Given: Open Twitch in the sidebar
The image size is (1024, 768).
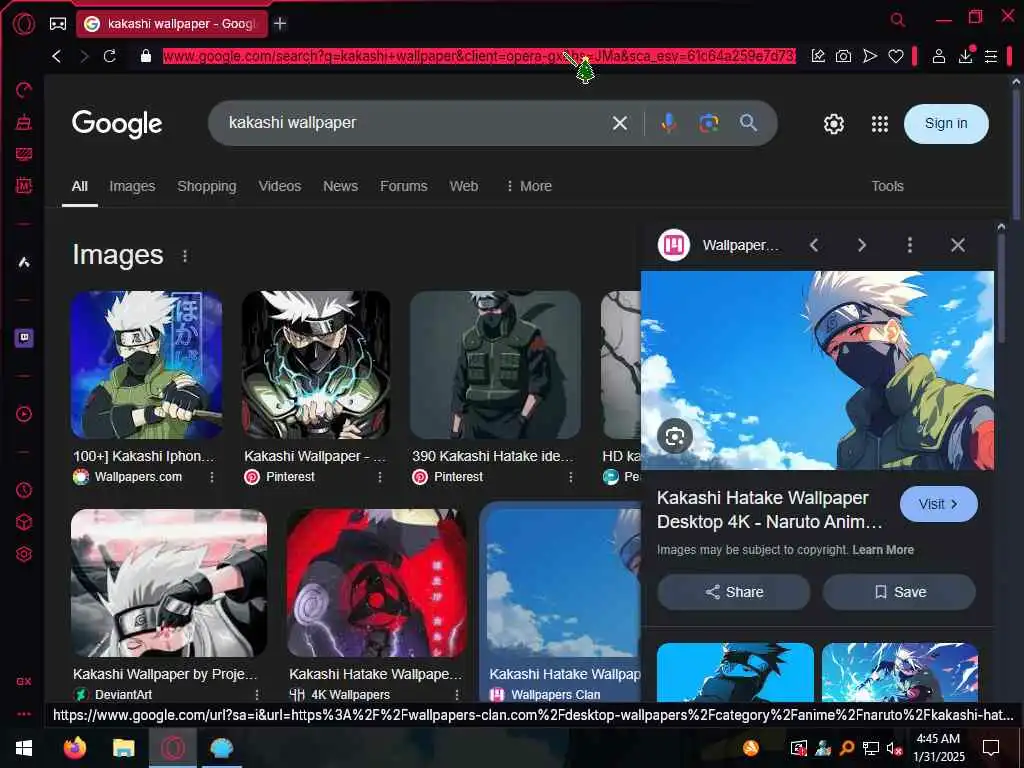Looking at the screenshot, I should (24, 338).
